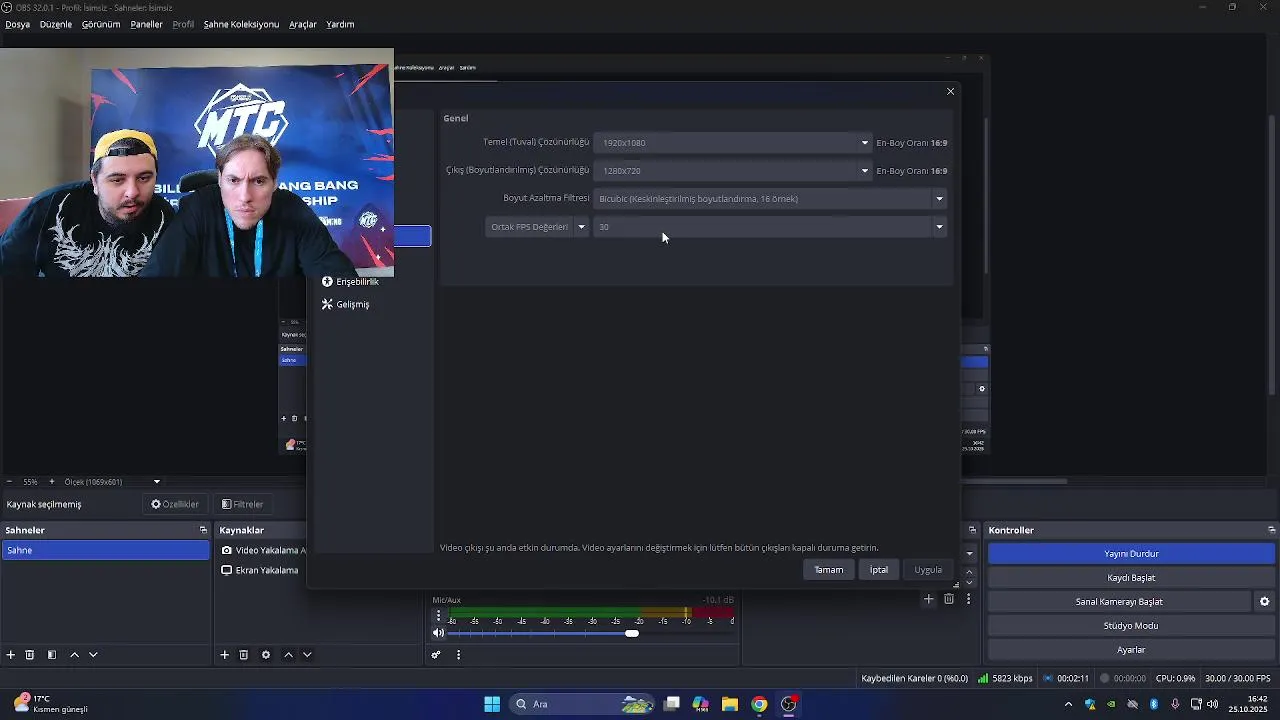
Task: Toggle Stüdyo Modu
Action: pyautogui.click(x=1131, y=626)
